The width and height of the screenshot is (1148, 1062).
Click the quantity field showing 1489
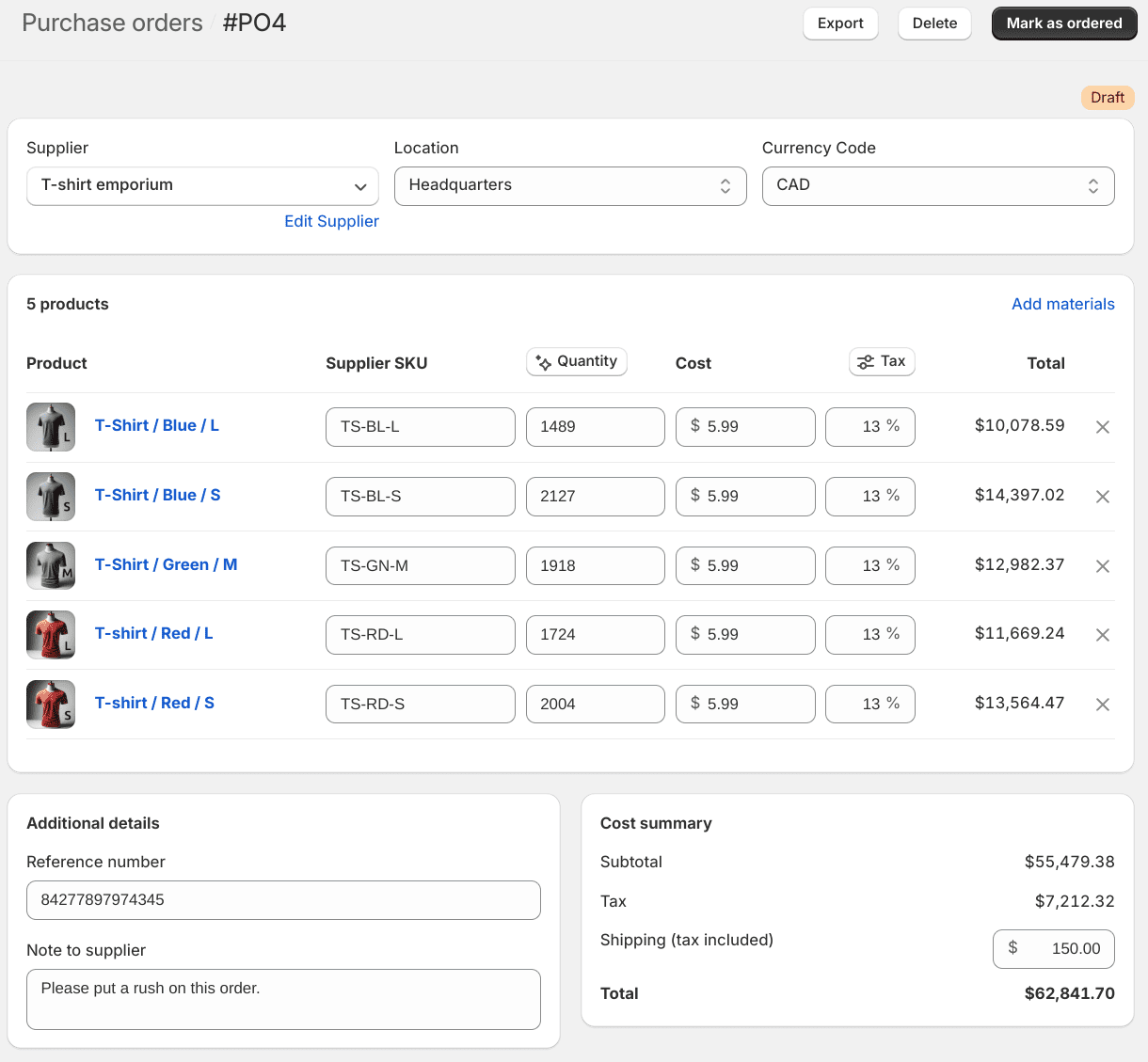click(596, 427)
